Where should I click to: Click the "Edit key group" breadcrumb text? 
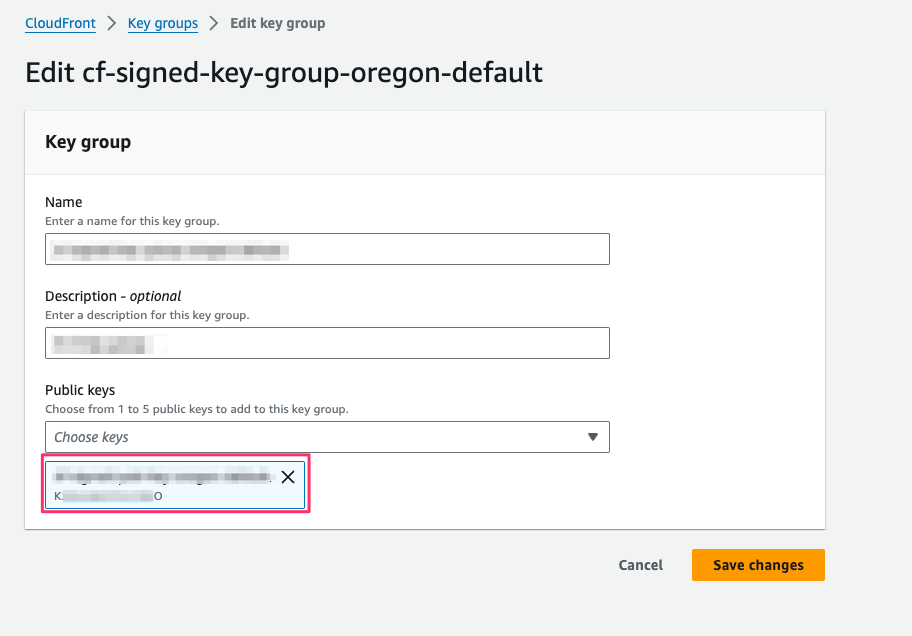coord(277,23)
